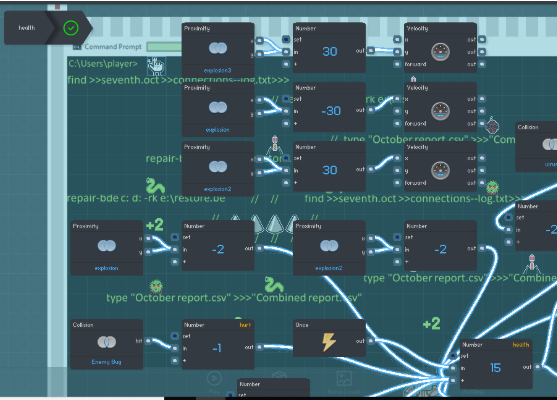
Task: Click forward input port of topmost Velocity node
Action: [x=397, y=64]
